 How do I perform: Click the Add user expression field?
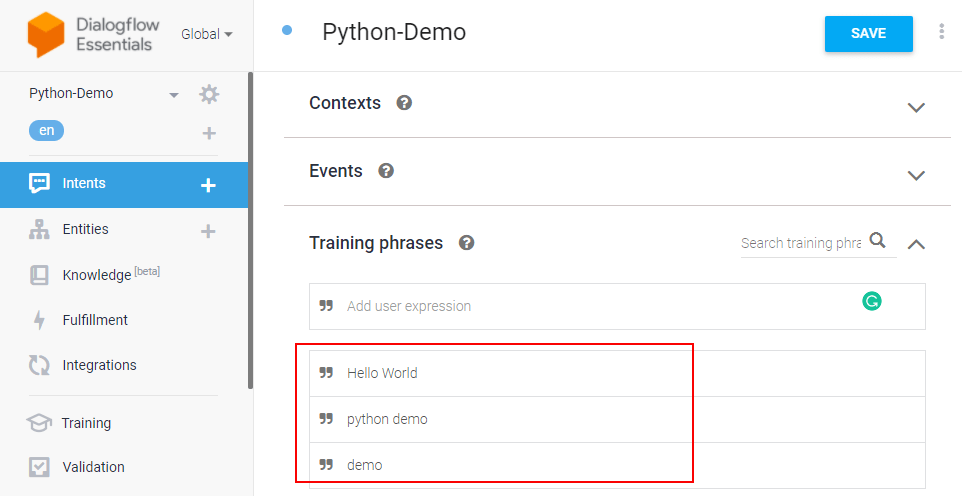(617, 306)
